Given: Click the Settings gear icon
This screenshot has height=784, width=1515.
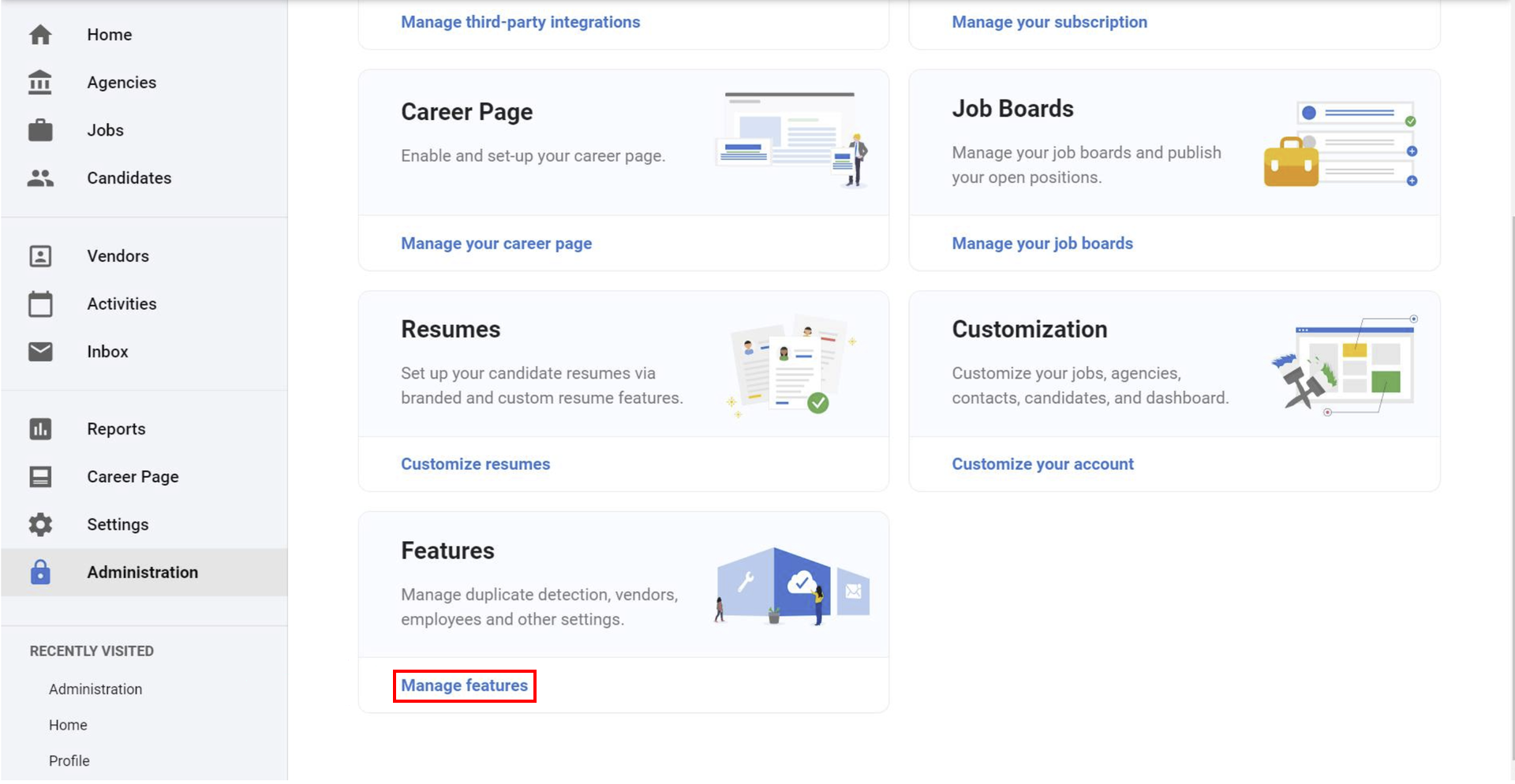Looking at the screenshot, I should point(40,525).
